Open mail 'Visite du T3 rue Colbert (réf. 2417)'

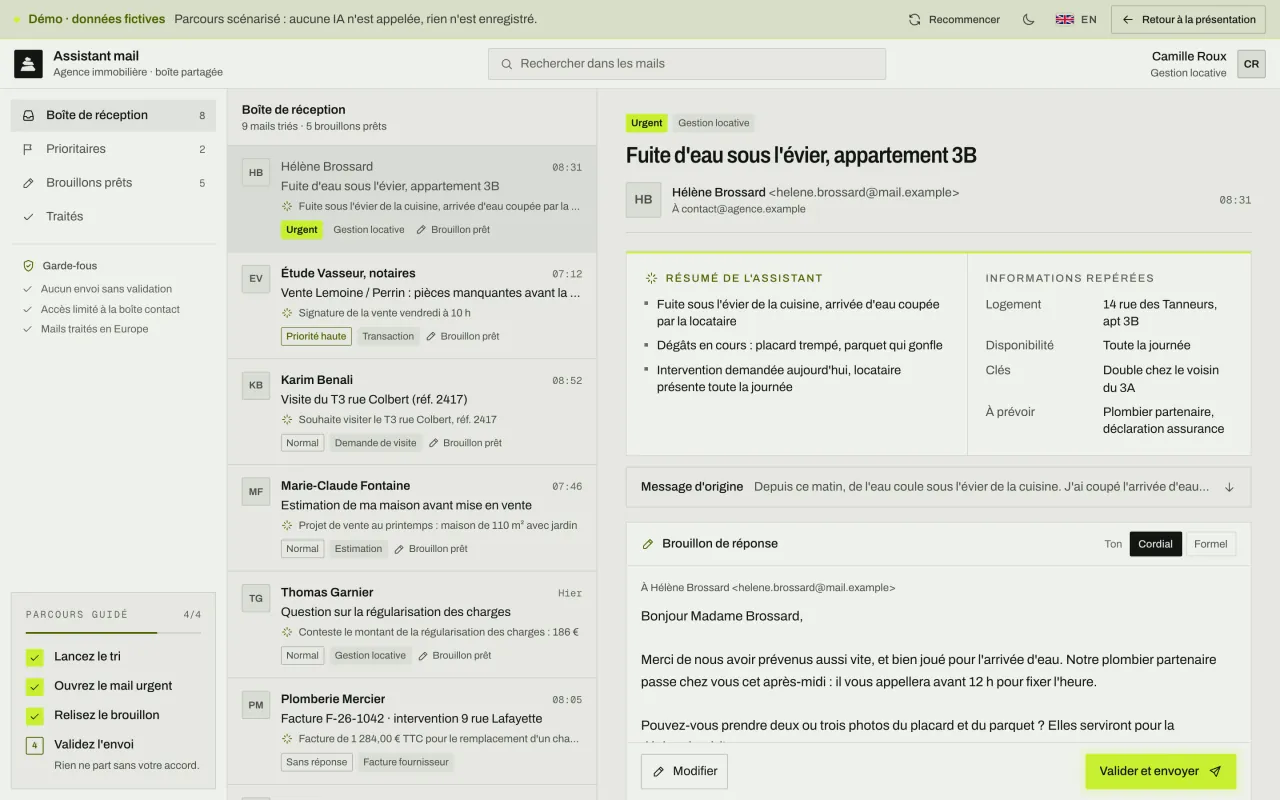pyautogui.click(x=412, y=412)
